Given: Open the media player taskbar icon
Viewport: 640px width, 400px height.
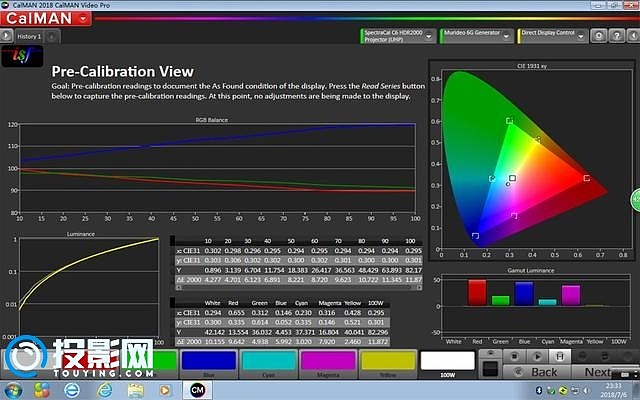Looking at the screenshot, I should pyautogui.click(x=165, y=390).
